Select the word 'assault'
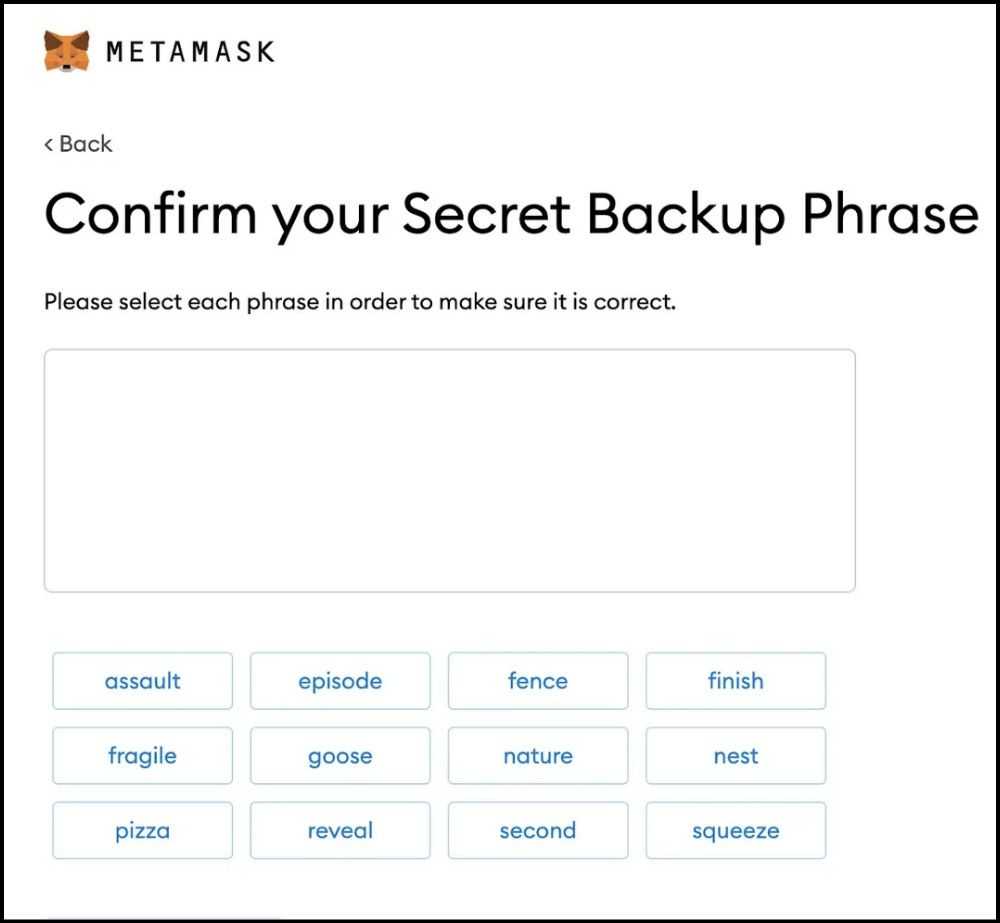Viewport: 1000px width, 923px height. [x=141, y=681]
